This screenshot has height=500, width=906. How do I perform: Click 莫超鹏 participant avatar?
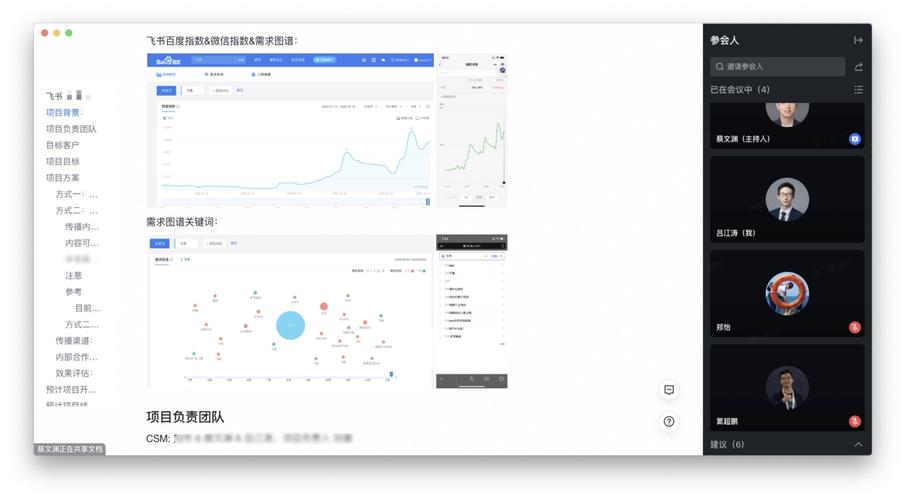point(787,388)
